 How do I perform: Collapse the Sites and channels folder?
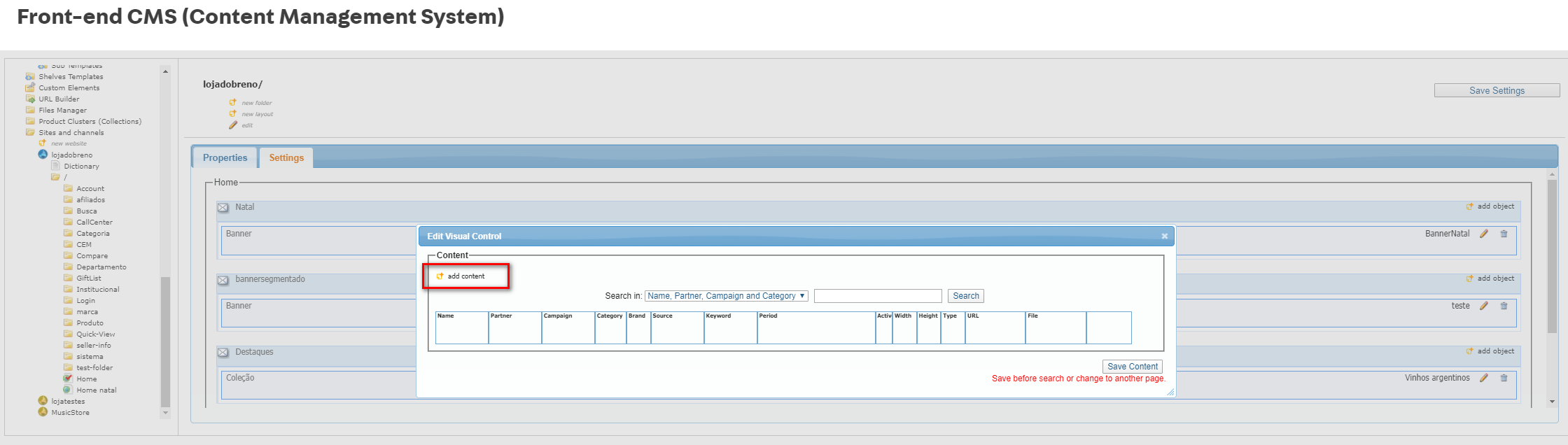click(x=30, y=132)
